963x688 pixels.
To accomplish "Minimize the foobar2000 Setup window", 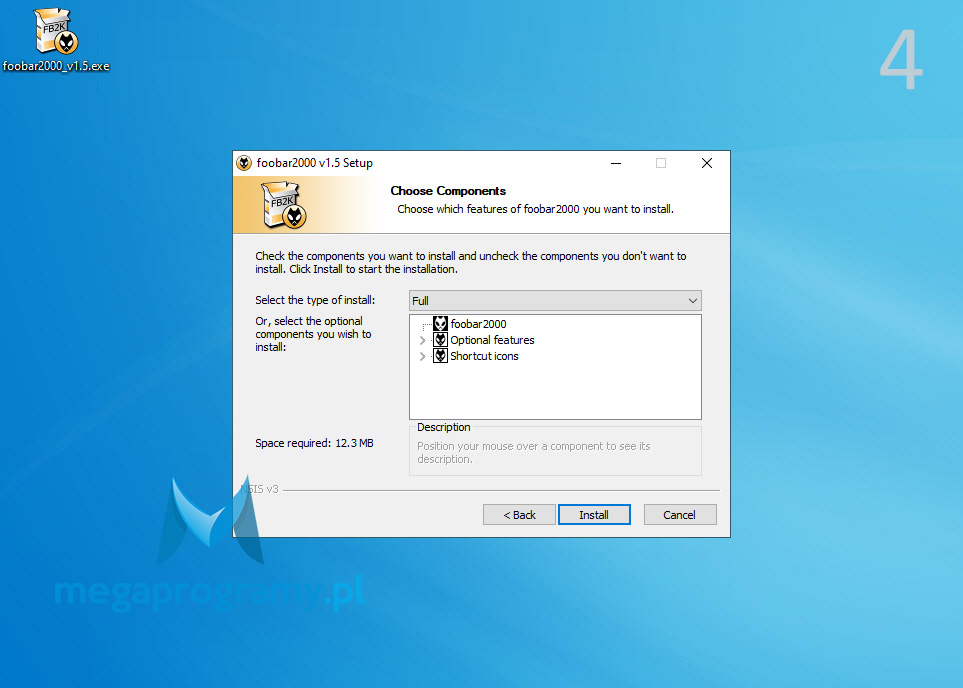I will point(616,163).
